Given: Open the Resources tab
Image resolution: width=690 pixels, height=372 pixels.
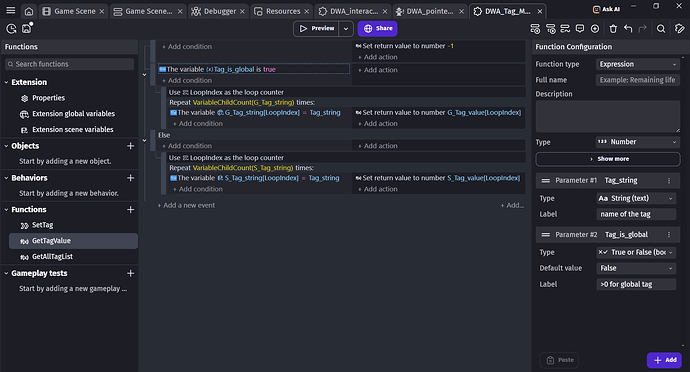Looking at the screenshot, I should pos(282,11).
